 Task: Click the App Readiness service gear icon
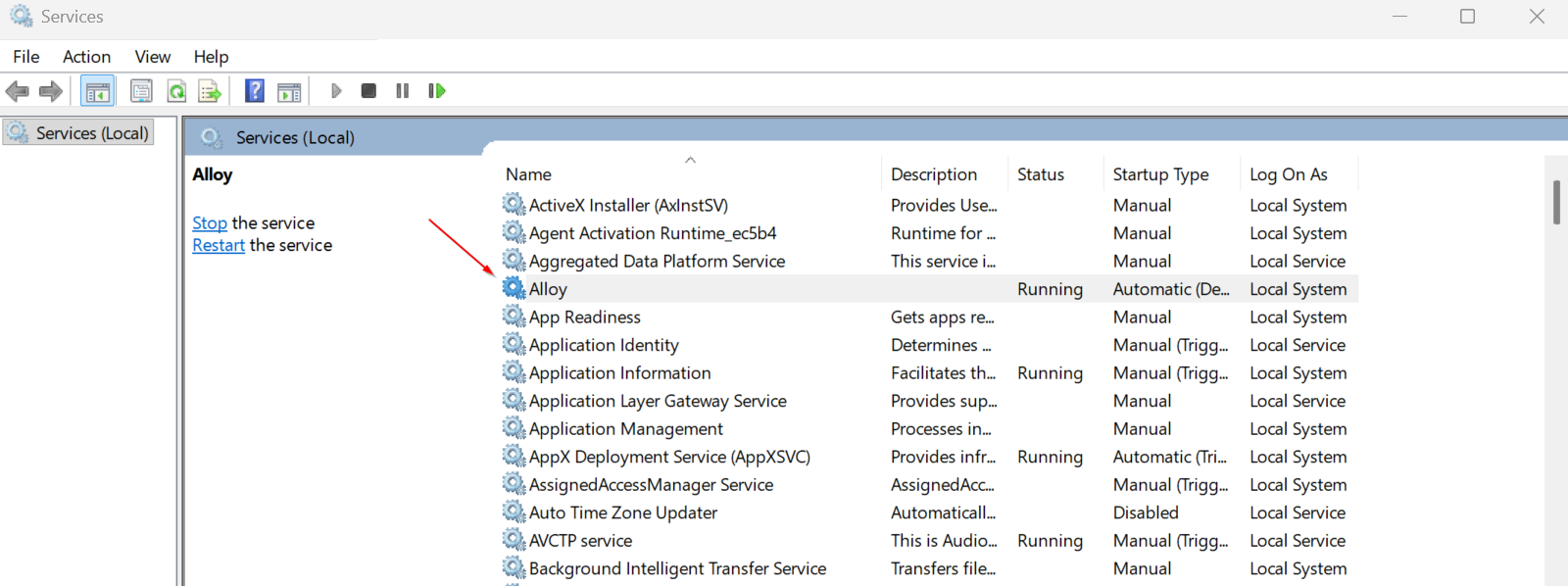click(x=514, y=316)
